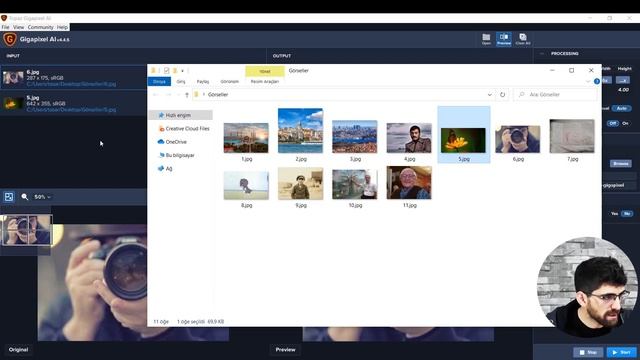
Task: Open the View menu in Gigapixel
Action: pos(18,27)
